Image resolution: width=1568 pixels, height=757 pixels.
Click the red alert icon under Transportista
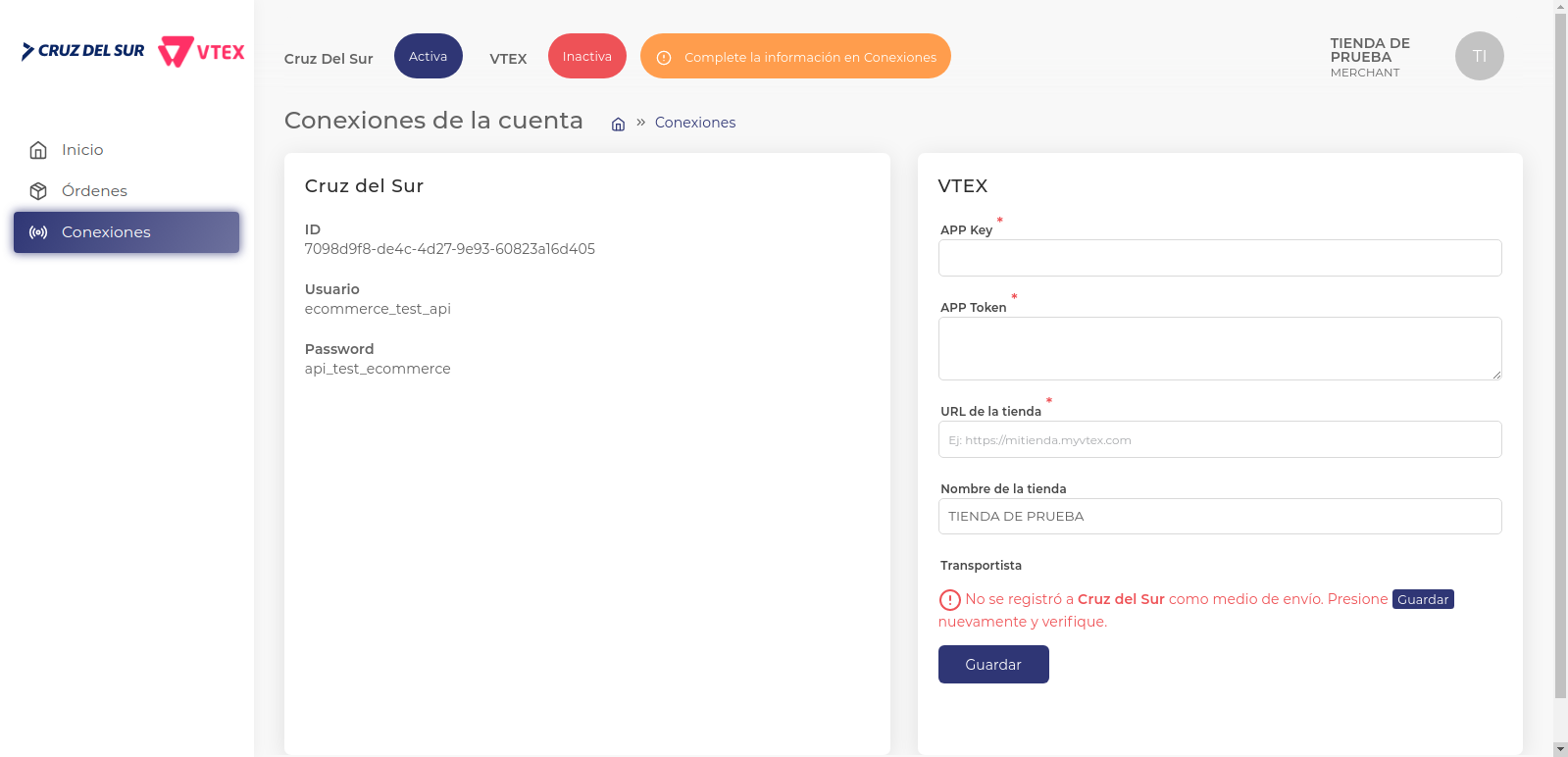click(949, 600)
